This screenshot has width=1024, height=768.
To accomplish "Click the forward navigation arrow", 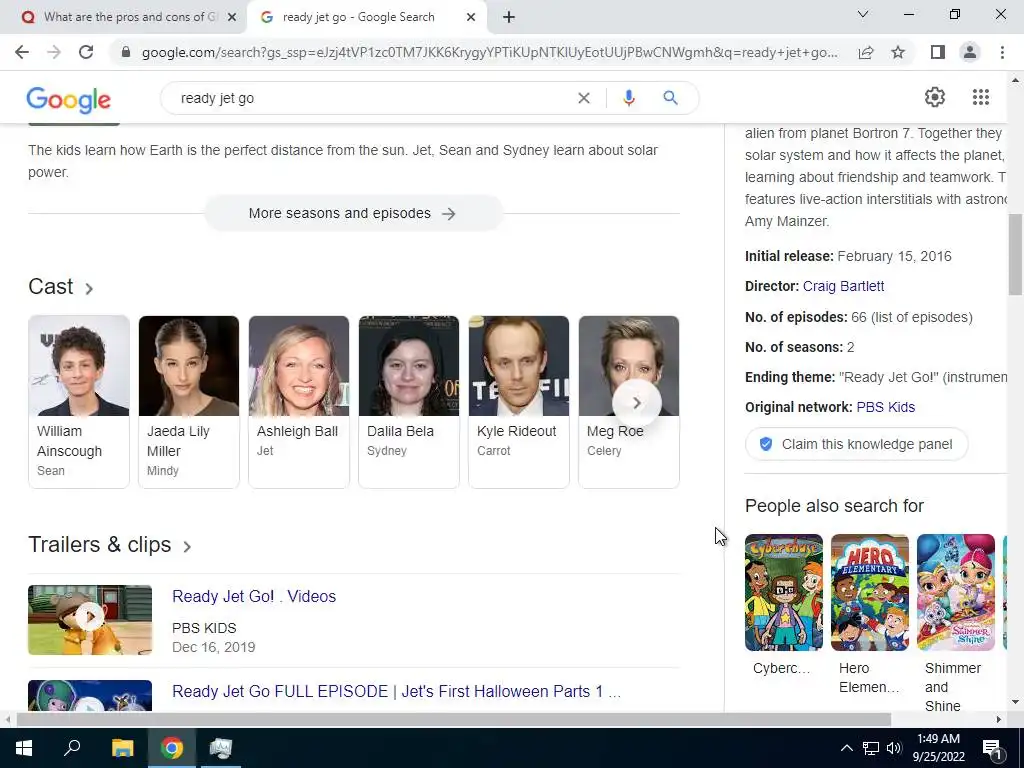I will [54, 52].
